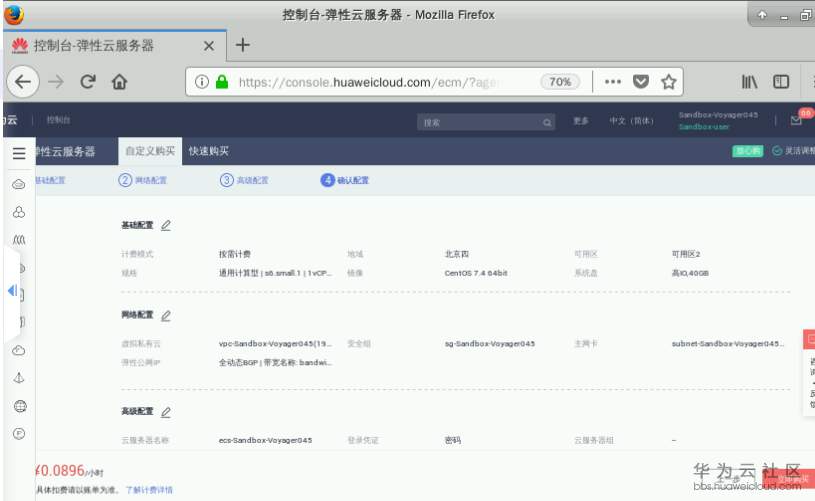Close the 控制台-弹性云服务器 browser tab
Viewport: 815px width, 501px height.
pyautogui.click(x=209, y=46)
